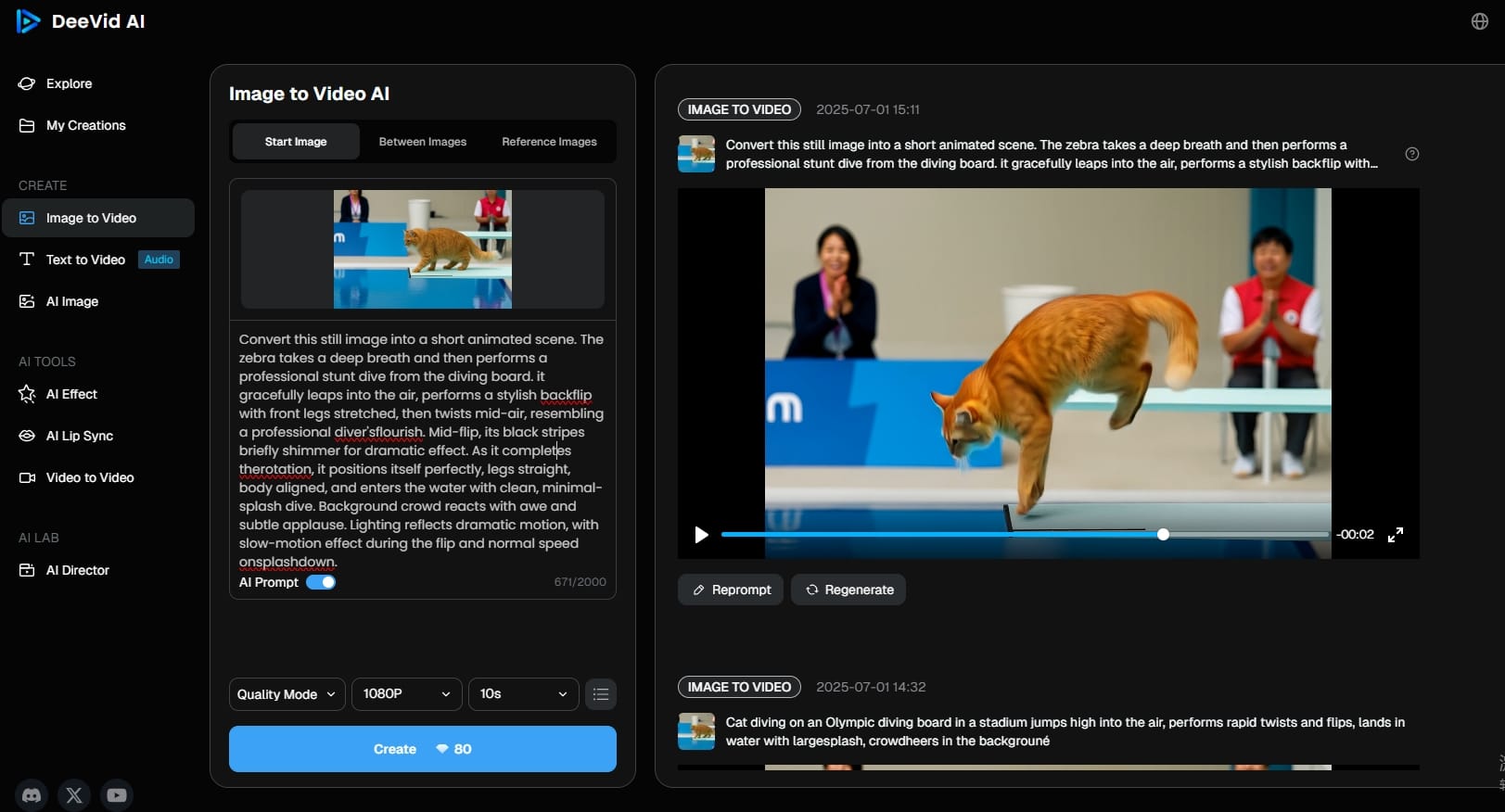
Task: Click IMAGE TO VIDEO tag dated 15:11
Action: coord(739,109)
